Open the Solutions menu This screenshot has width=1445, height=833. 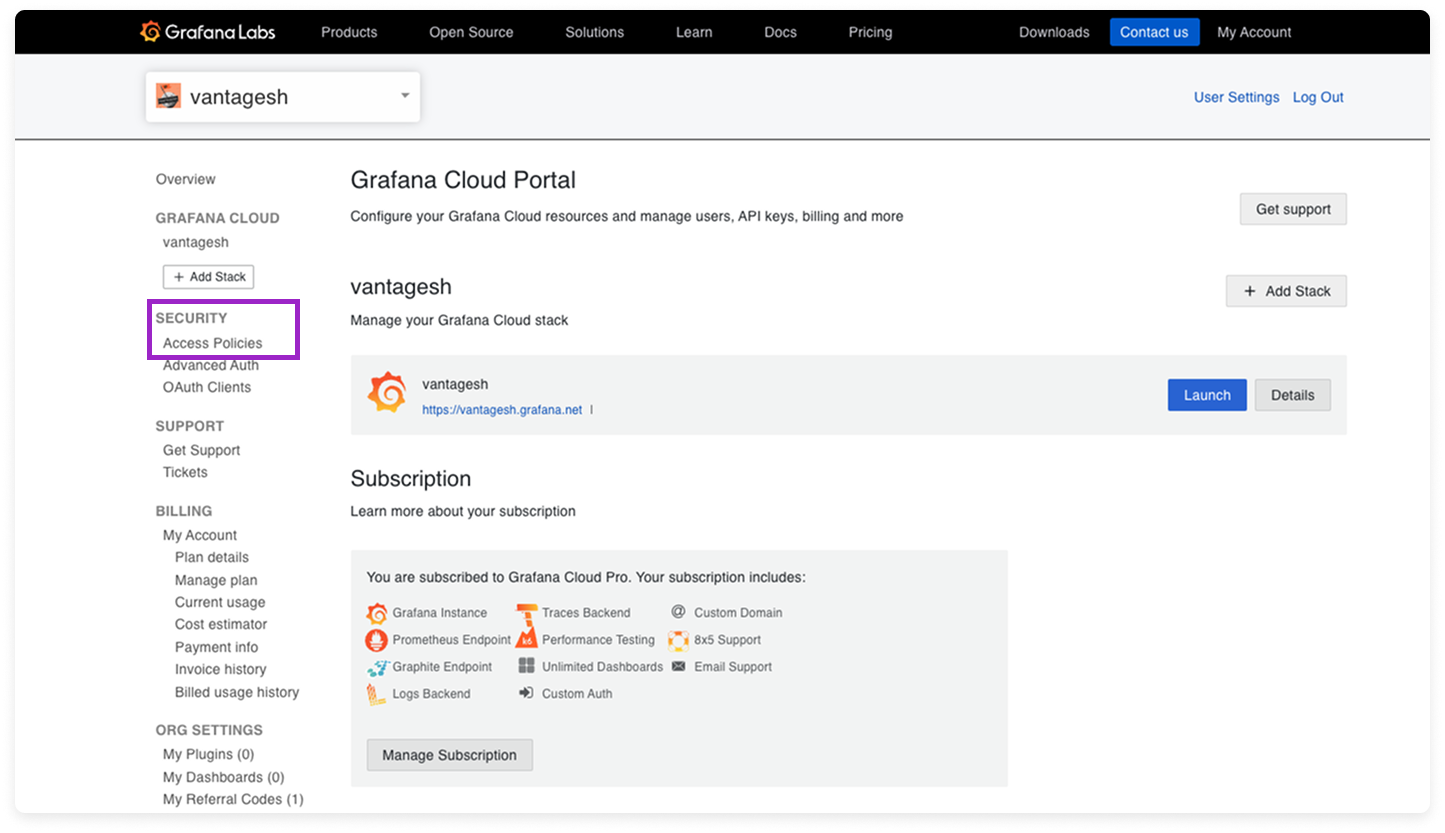click(594, 32)
